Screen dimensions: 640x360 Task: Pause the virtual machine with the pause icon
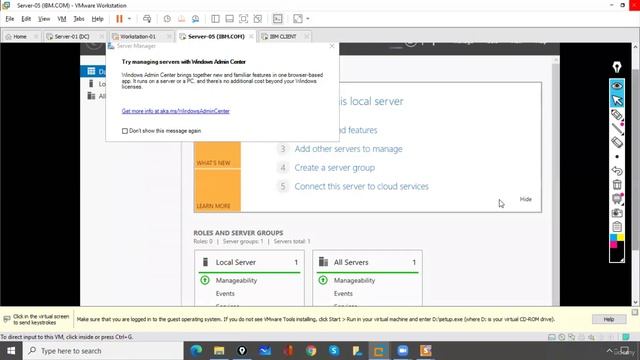tap(119, 19)
